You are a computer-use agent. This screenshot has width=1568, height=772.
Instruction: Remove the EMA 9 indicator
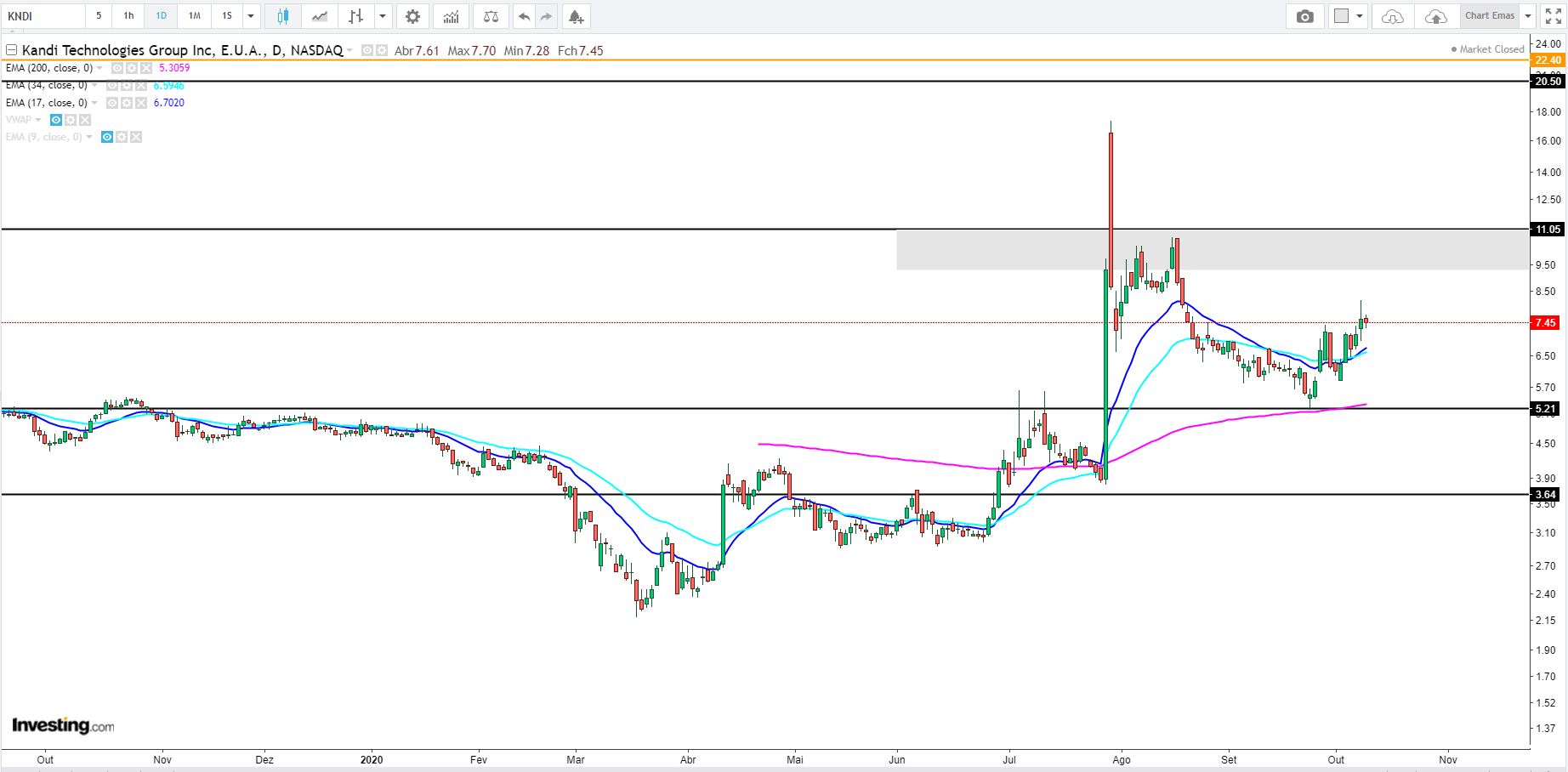136,137
